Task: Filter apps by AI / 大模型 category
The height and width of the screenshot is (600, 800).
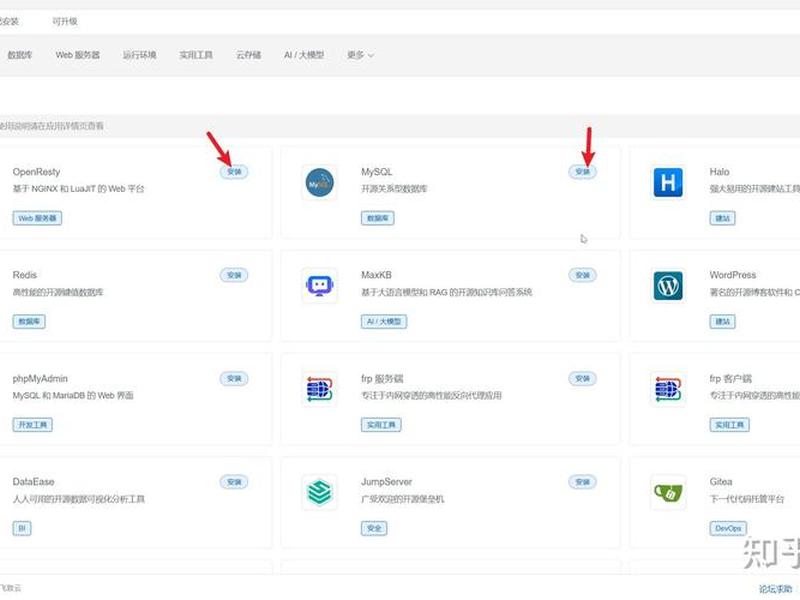Action: click(304, 55)
